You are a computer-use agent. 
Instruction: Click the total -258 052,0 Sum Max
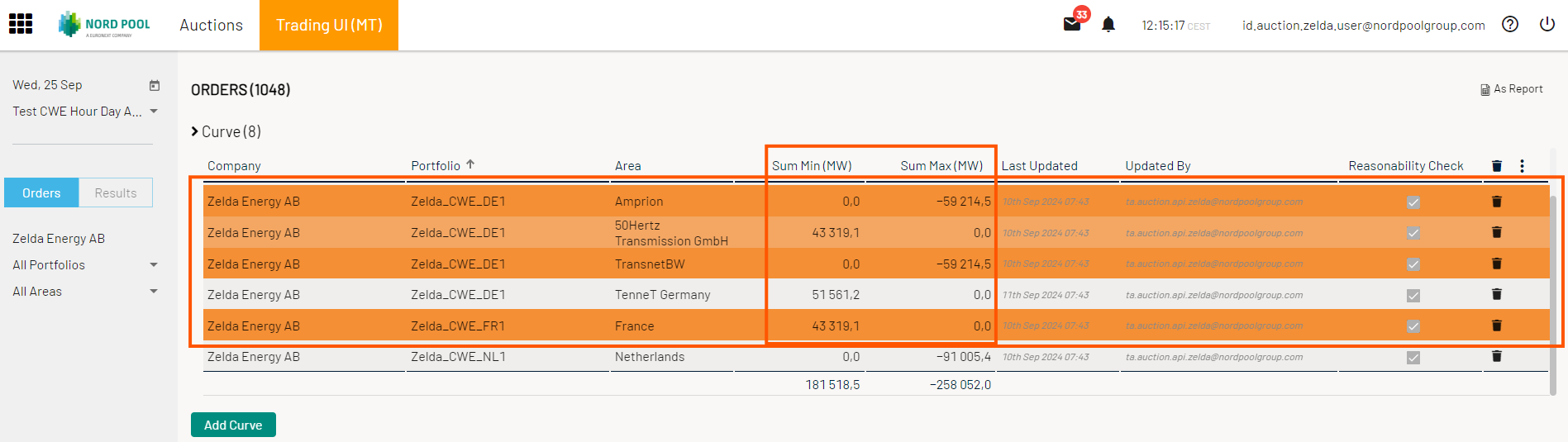pyautogui.click(x=960, y=385)
